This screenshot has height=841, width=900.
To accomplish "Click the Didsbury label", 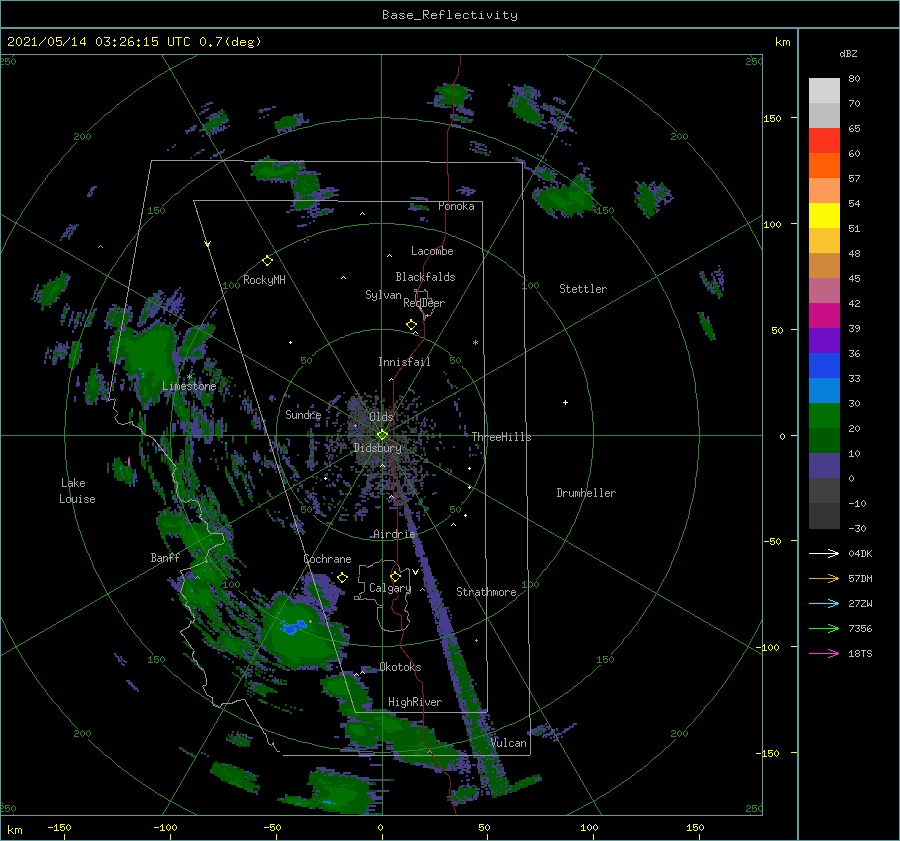I will (x=377, y=447).
